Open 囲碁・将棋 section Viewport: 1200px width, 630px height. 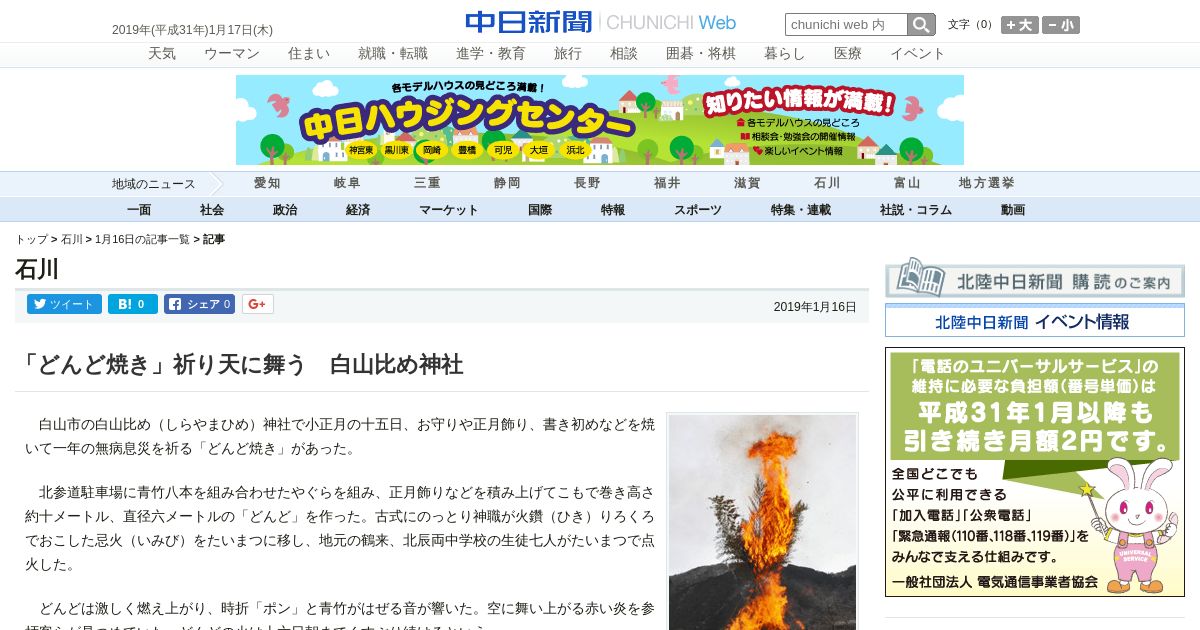701,54
